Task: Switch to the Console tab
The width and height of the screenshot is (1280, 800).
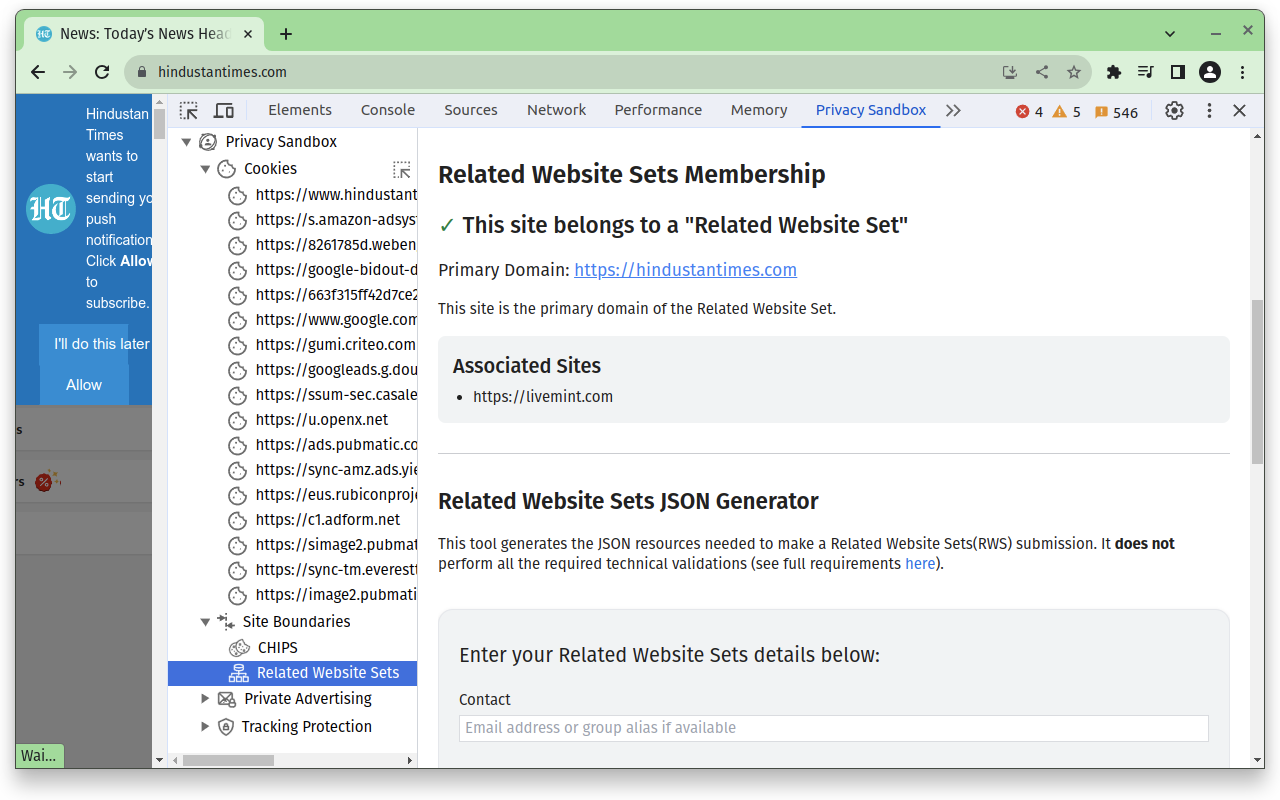Action: (387, 110)
